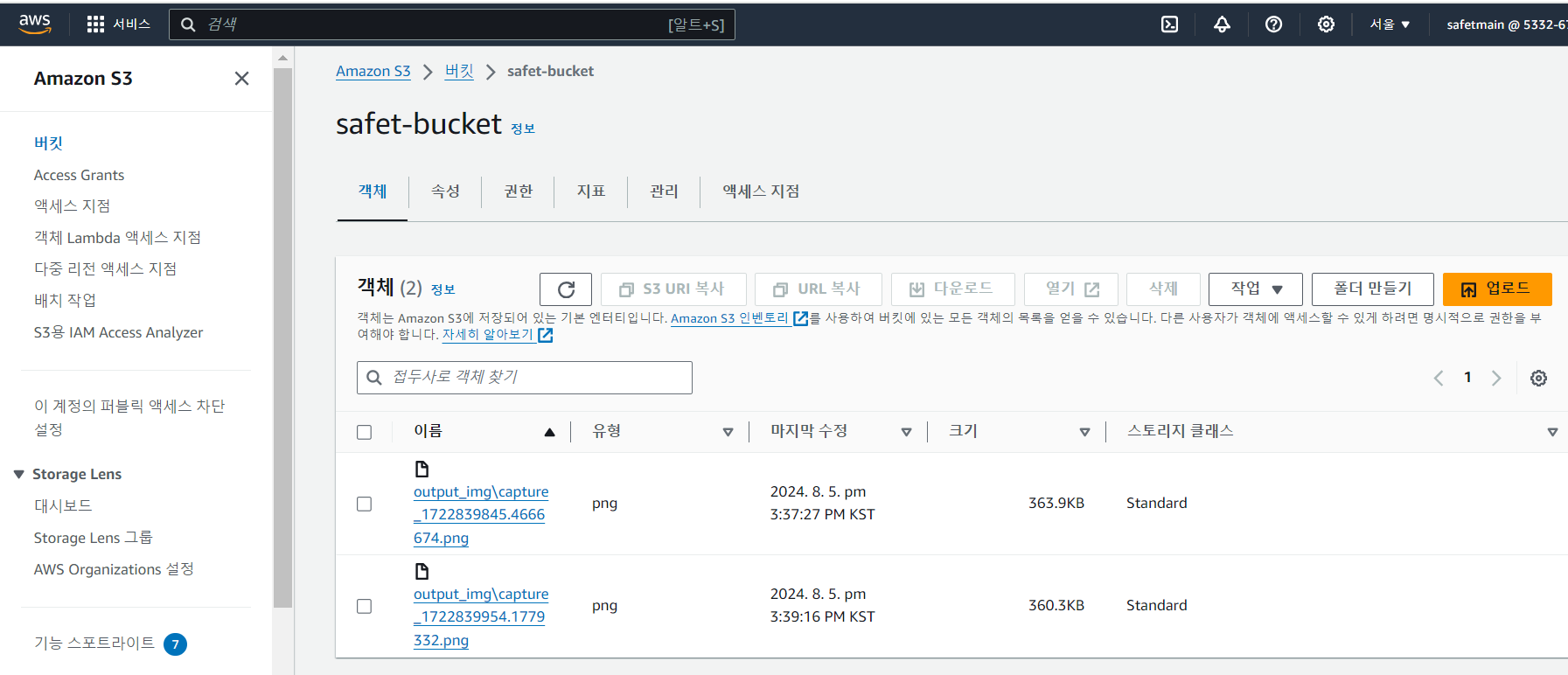The height and width of the screenshot is (675, 1568).
Task: Open the Seoul region selector
Action: [1390, 24]
